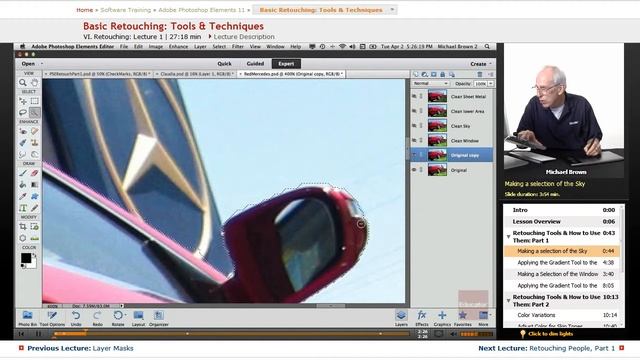Open the Enhance menu
Screen dimensions: 640x360
[178, 47]
